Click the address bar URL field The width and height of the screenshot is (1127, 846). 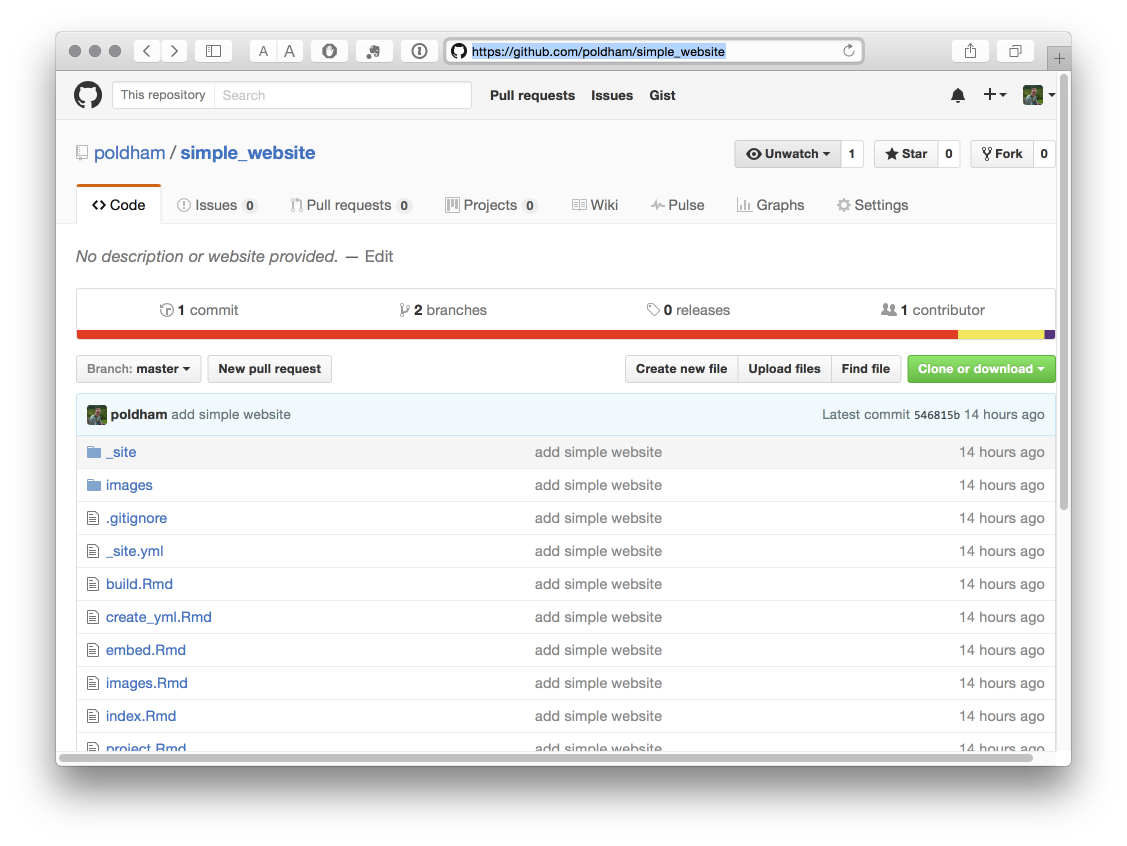(x=654, y=51)
